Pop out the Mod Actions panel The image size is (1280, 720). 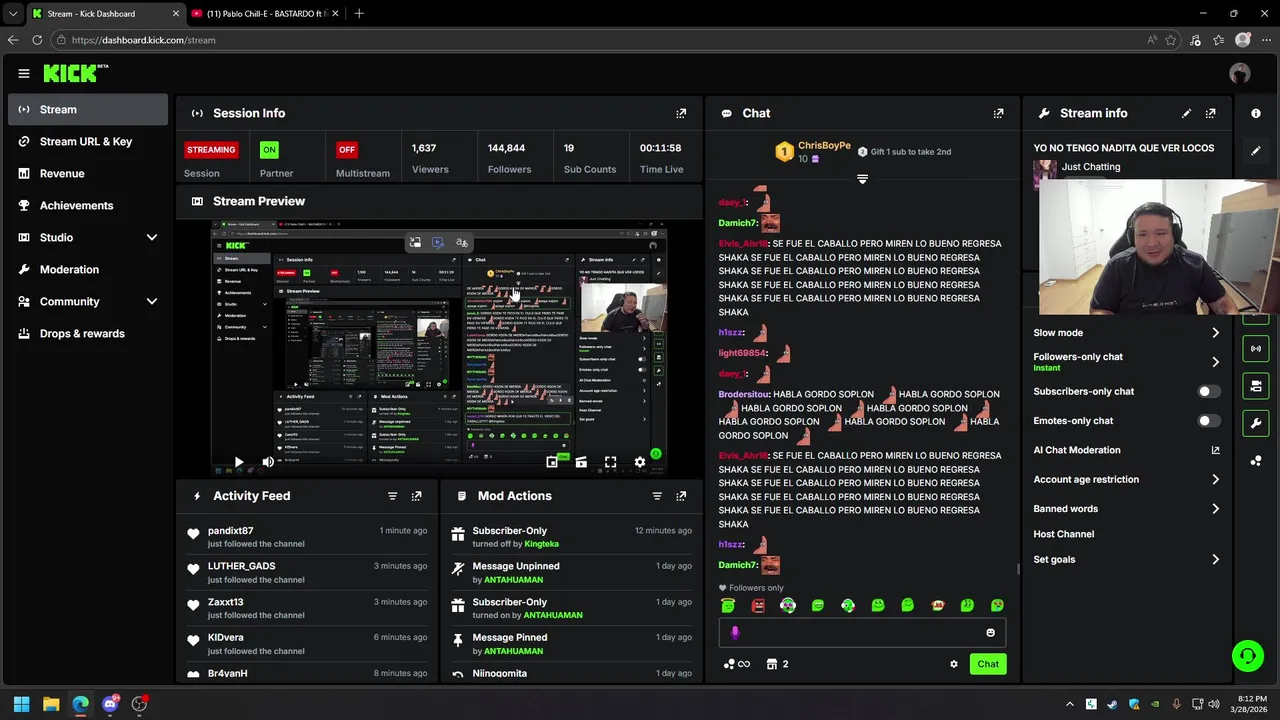(x=681, y=496)
